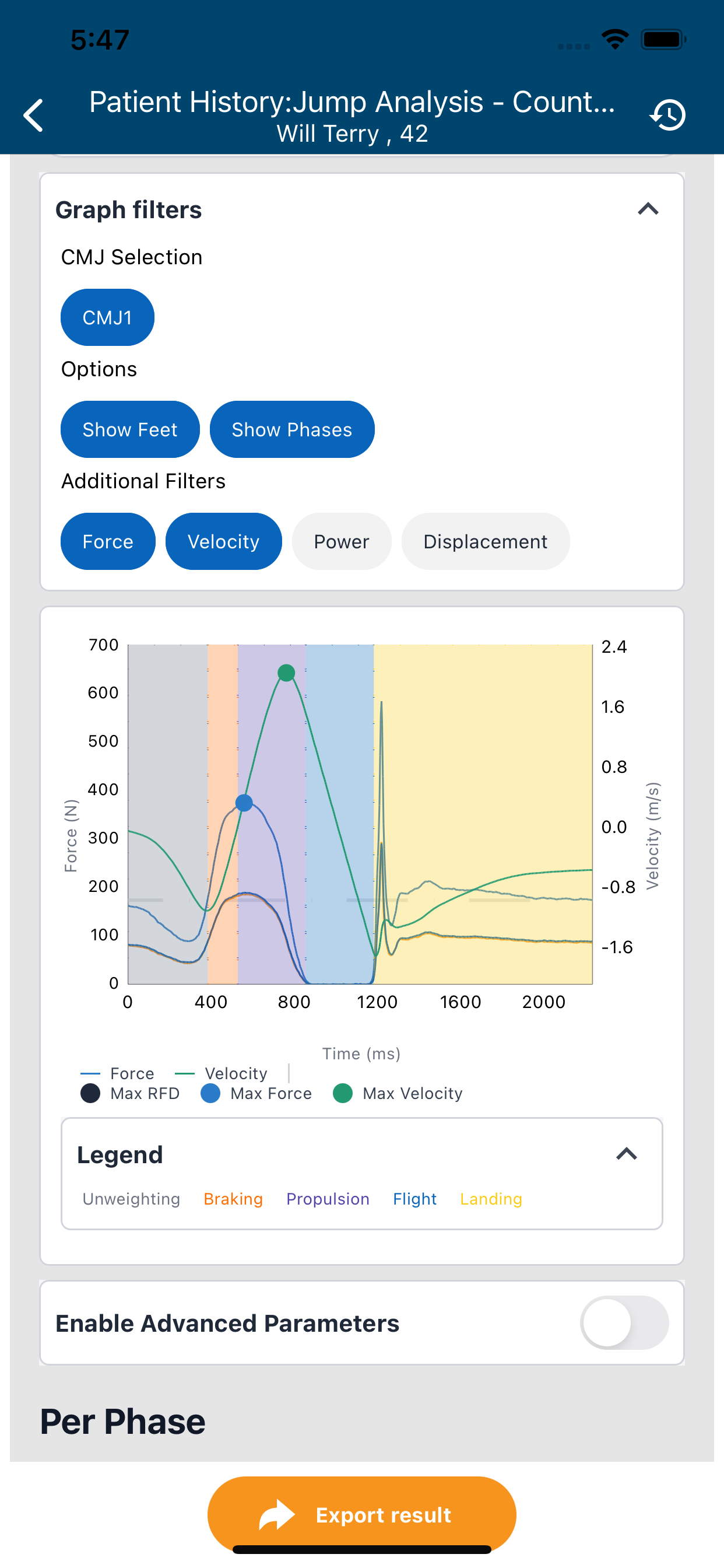Tap the patient name Will Terry, 42
724x1568 pixels.
[x=352, y=134]
